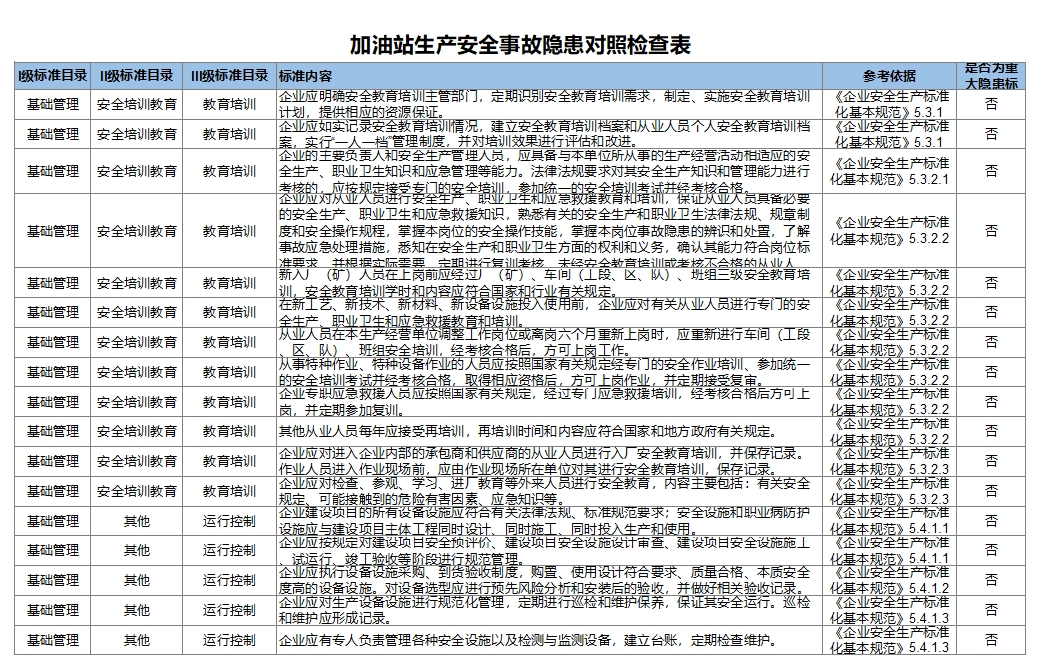Image resolution: width=1043 pixels, height=669 pixels.
Task: Click the title 加油站生产安全事故隐患对照检查表
Action: tap(520, 45)
